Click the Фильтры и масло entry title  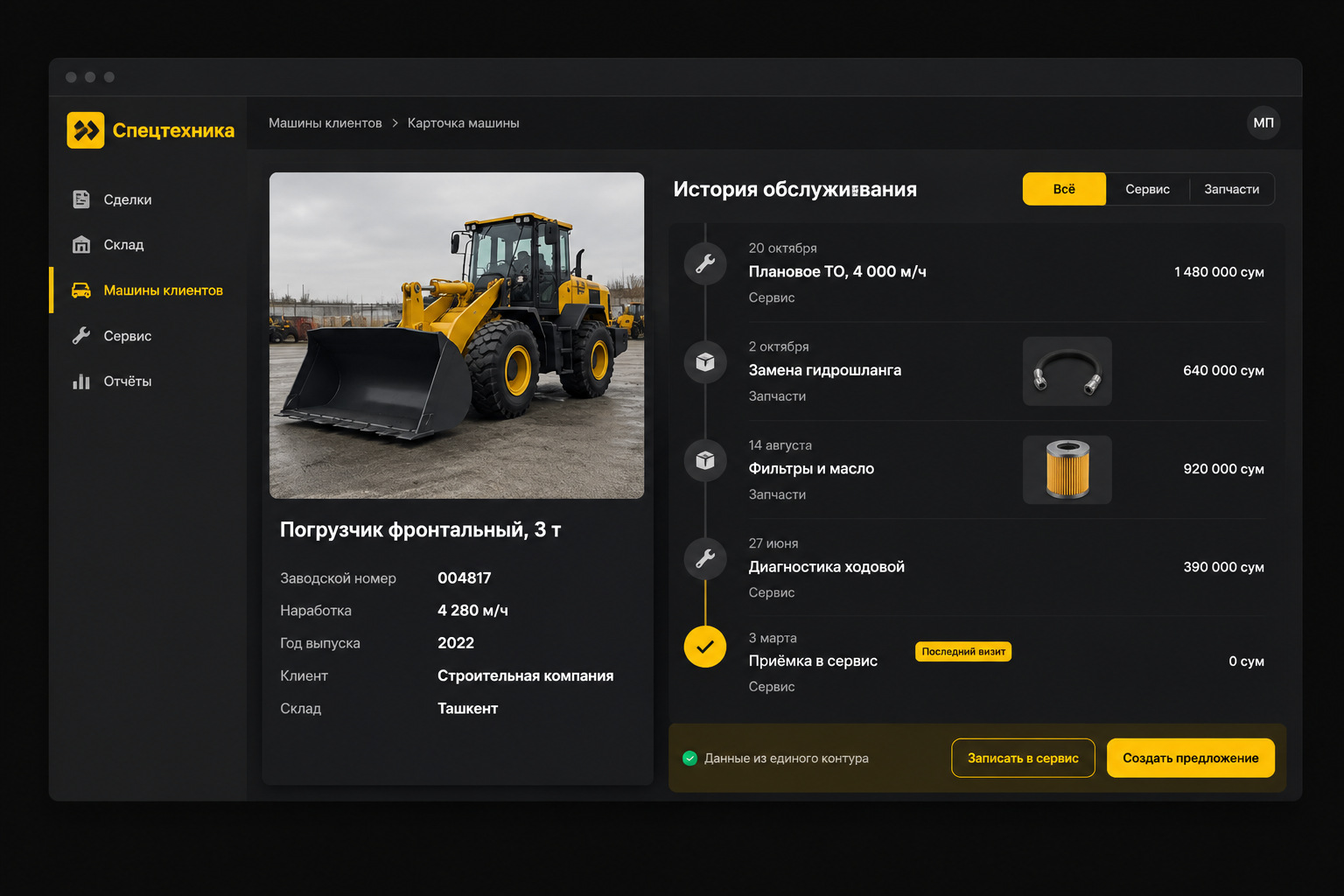[811, 469]
